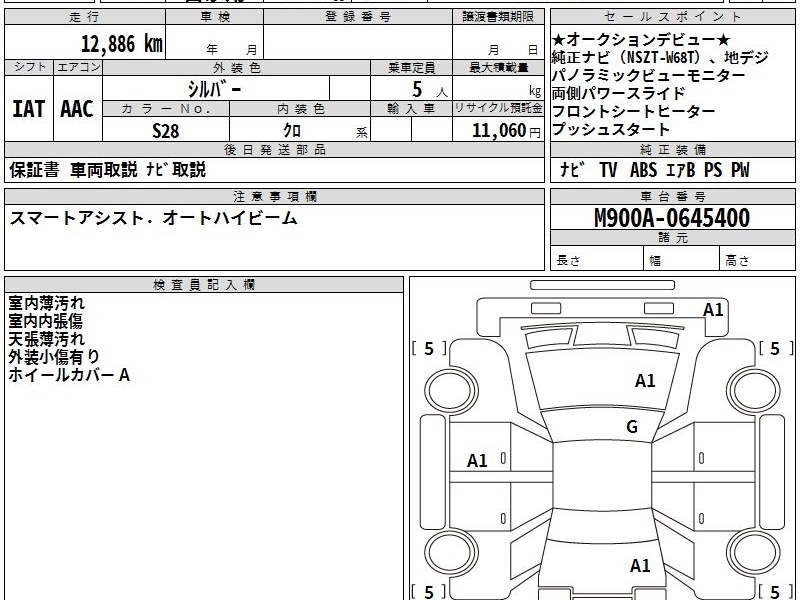This screenshot has height=600, width=800.
Task: Click "PS" in the equipment row
Action: [713, 170]
